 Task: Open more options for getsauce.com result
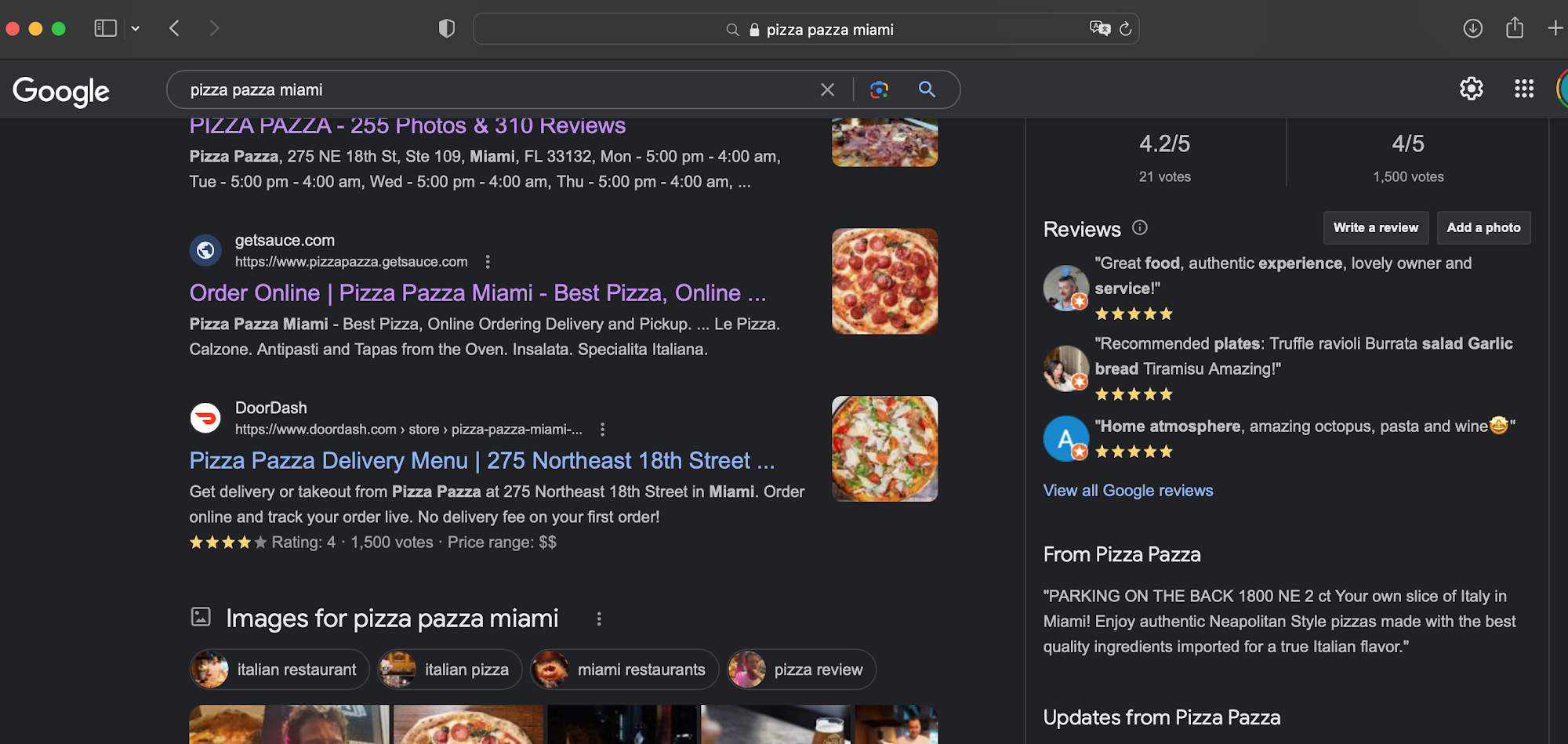pos(488,262)
